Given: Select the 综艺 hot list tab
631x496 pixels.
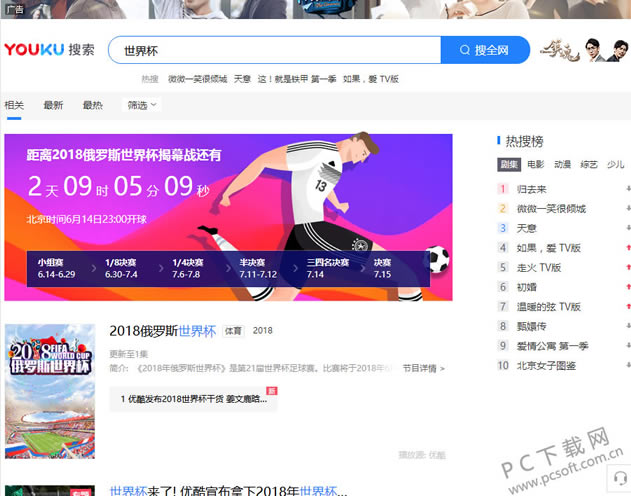Looking at the screenshot, I should coord(589,165).
